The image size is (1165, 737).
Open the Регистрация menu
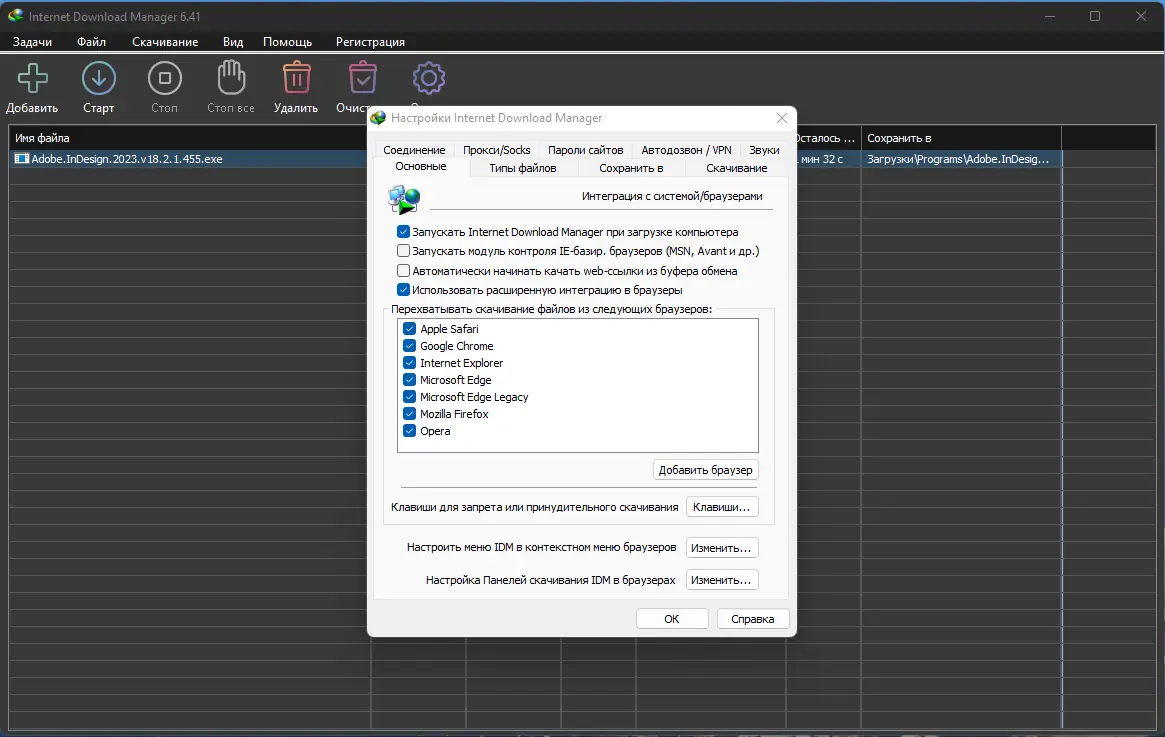point(370,42)
